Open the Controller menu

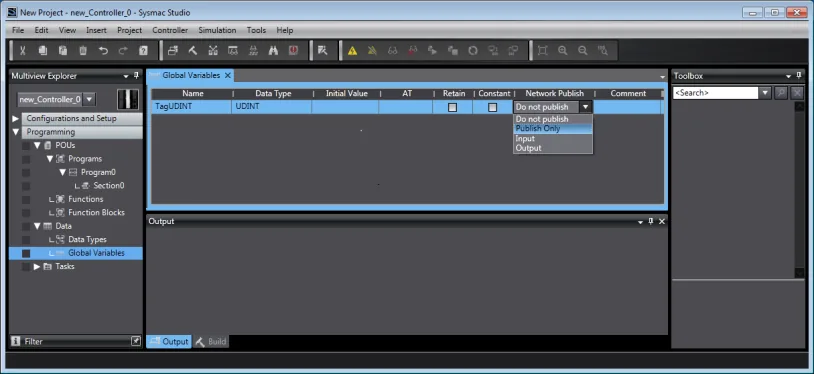pos(170,30)
